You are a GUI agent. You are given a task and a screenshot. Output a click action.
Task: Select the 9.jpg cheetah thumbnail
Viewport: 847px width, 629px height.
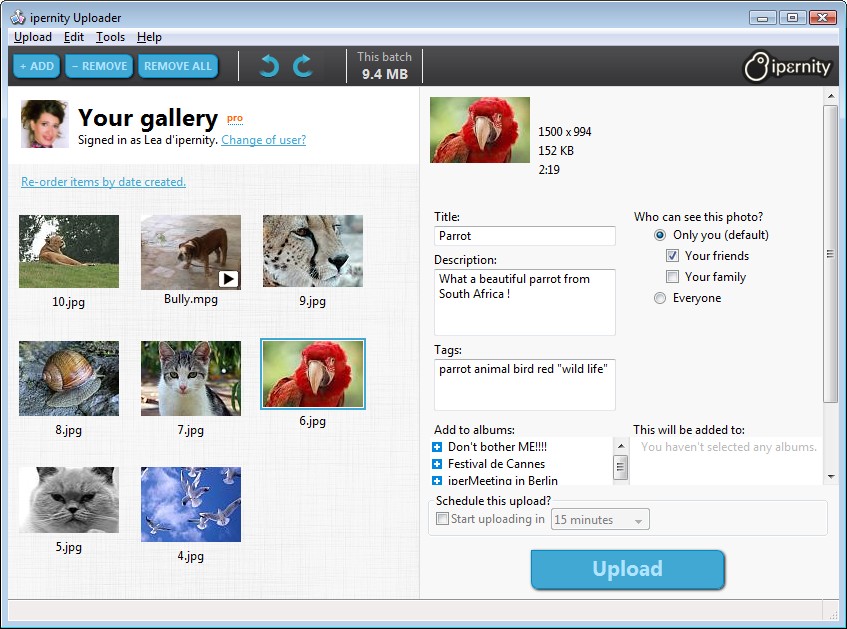point(313,251)
